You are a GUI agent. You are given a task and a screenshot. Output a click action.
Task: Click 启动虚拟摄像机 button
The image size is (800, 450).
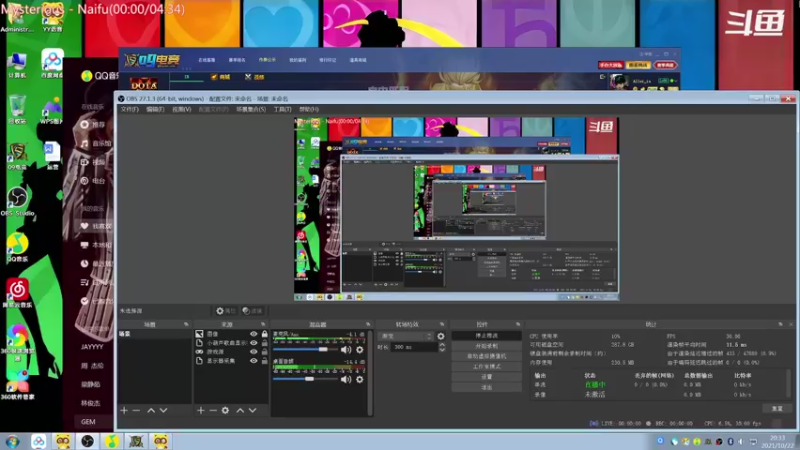pos(486,356)
